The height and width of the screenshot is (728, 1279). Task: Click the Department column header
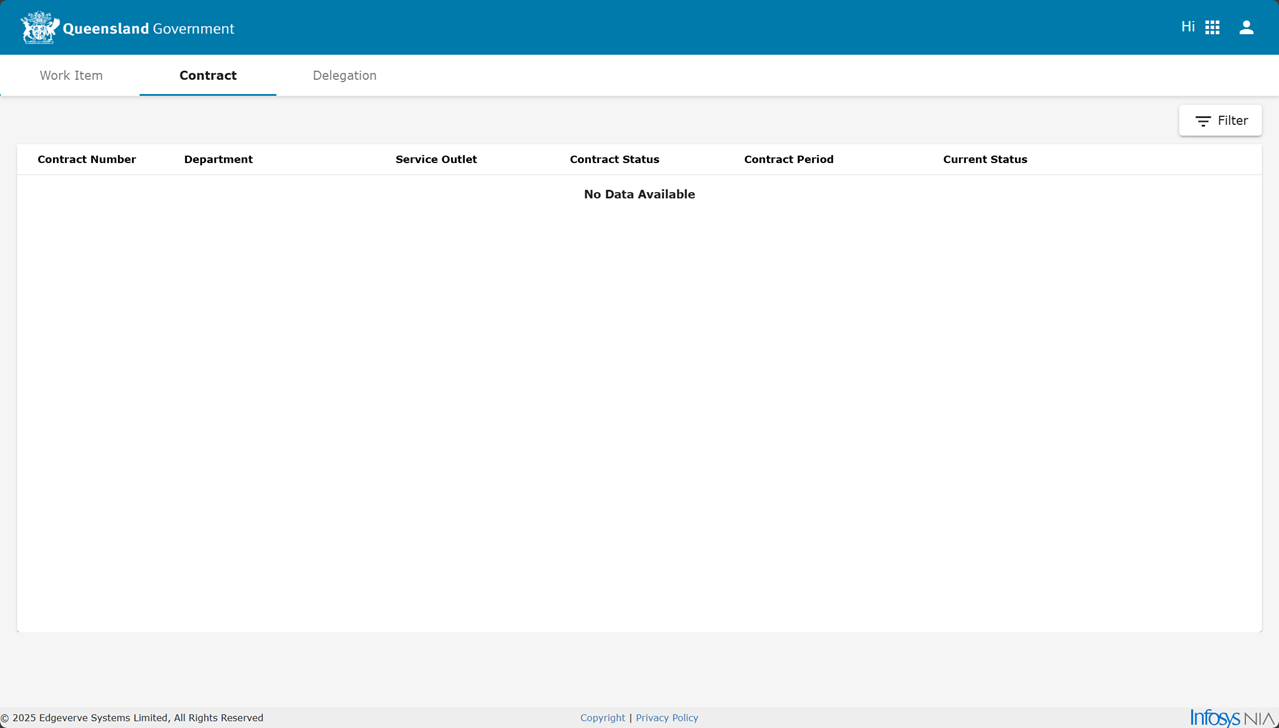[218, 160]
